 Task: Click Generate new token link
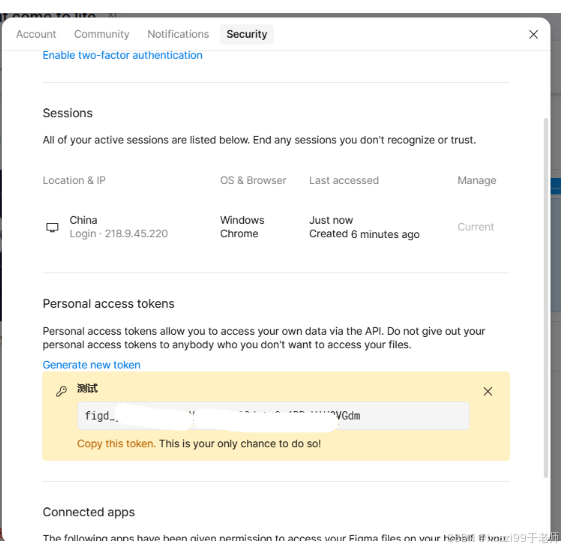pos(92,365)
